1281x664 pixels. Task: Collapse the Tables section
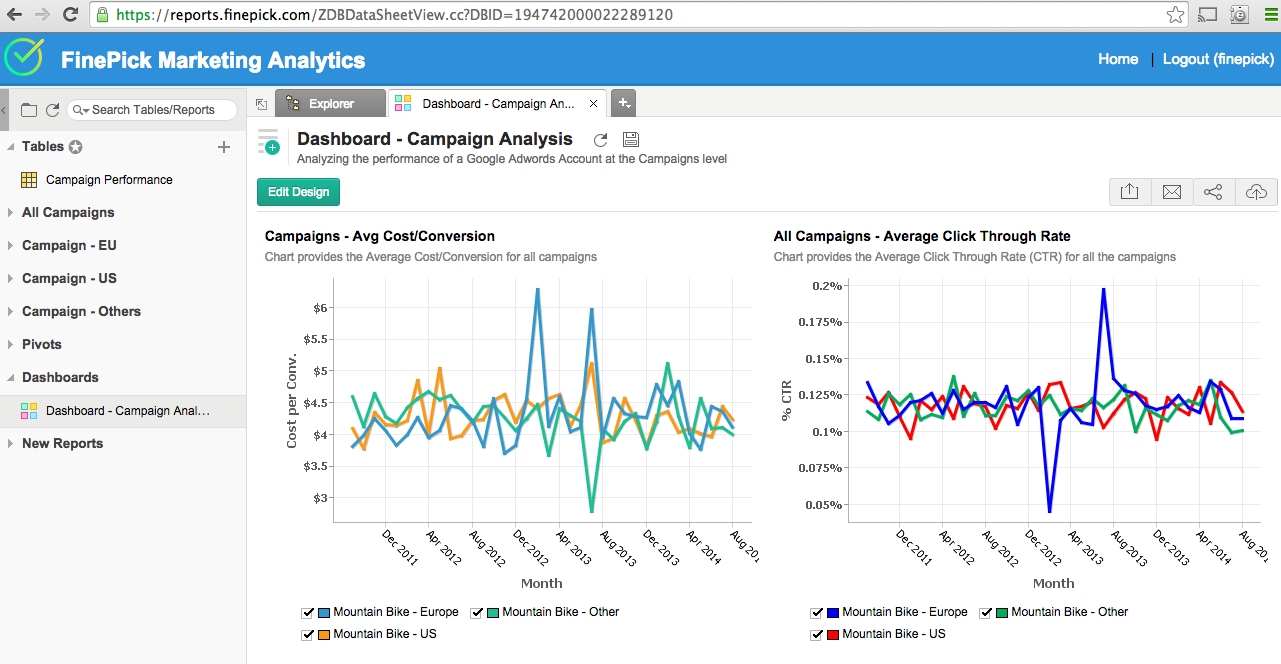coord(11,146)
